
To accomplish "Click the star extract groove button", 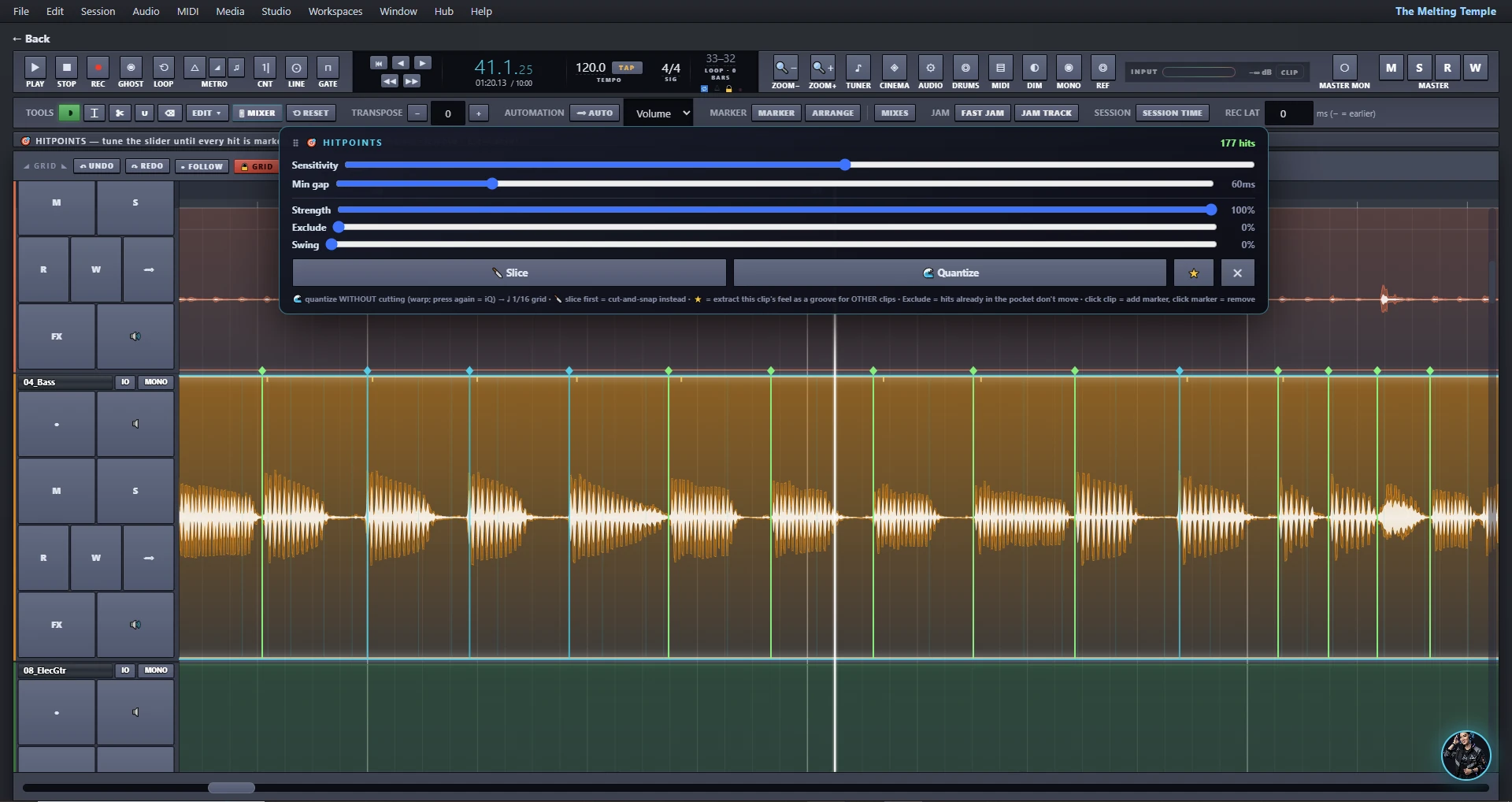I will tap(1194, 273).
